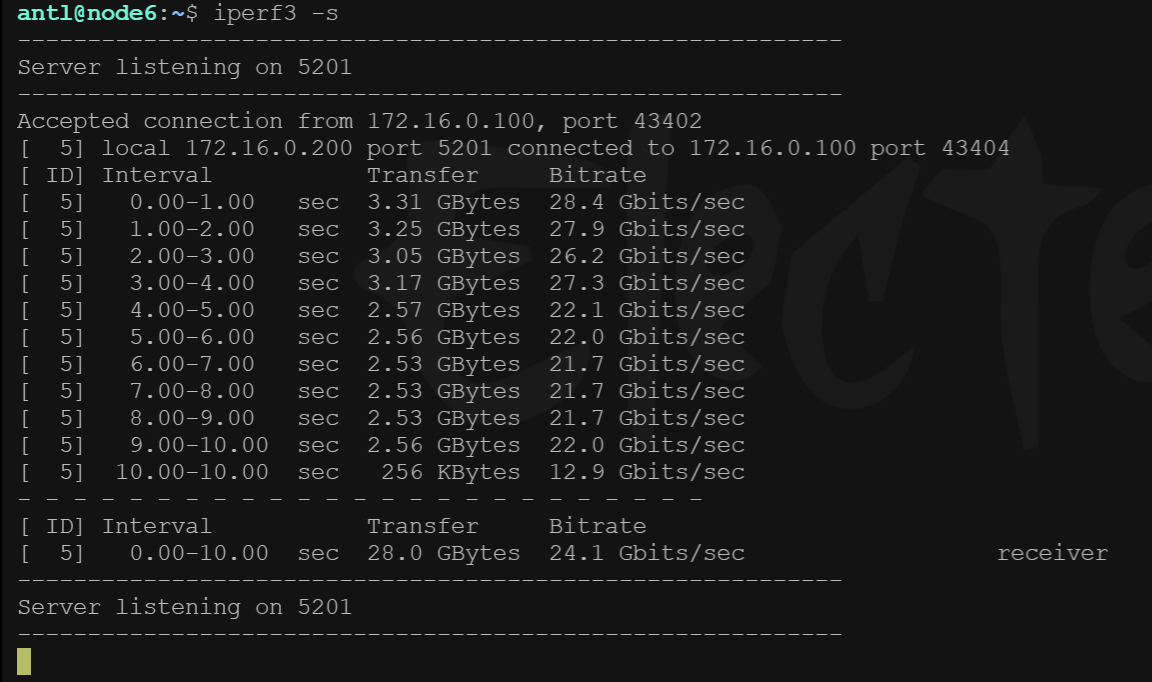Image resolution: width=1152 pixels, height=682 pixels.
Task: Click the 3.25 GBytes transfer value
Action: (x=444, y=229)
